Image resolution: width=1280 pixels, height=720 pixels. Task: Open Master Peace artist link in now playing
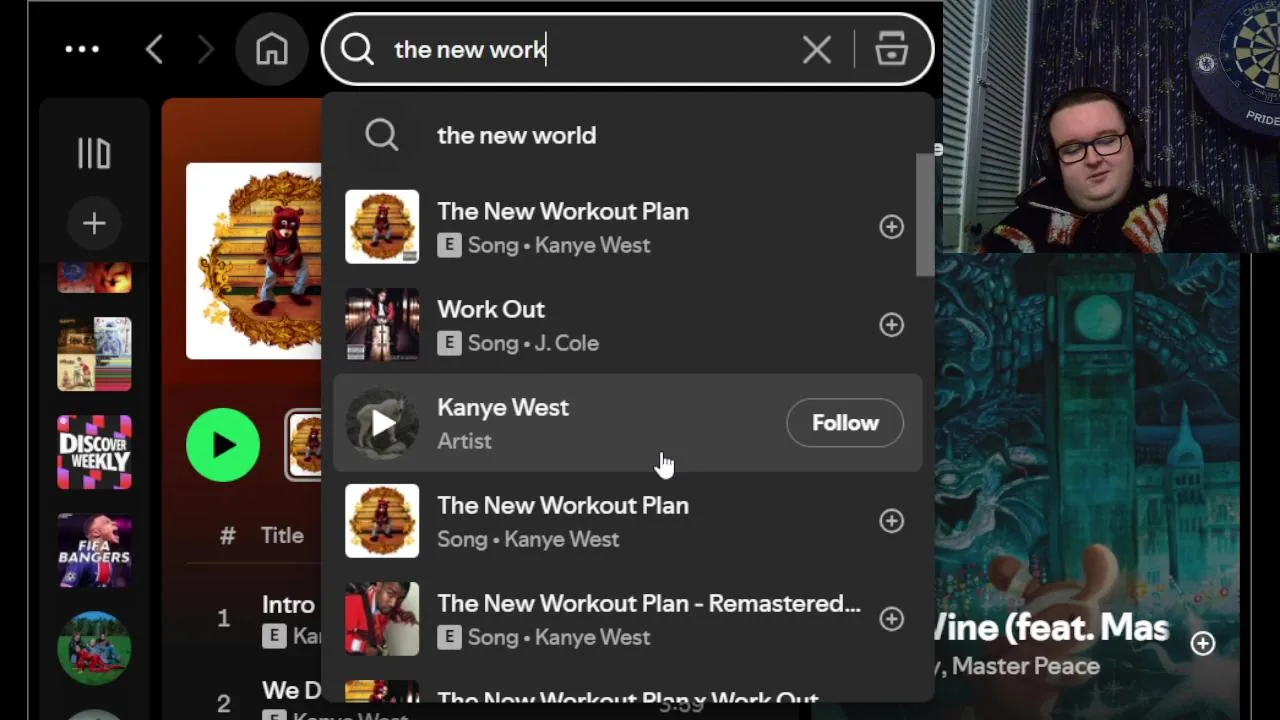[1025, 666]
